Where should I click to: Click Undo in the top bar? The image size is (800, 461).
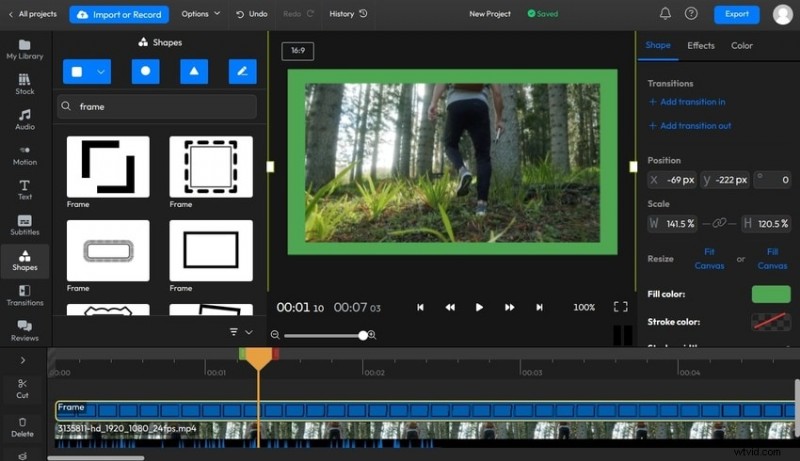(x=252, y=14)
